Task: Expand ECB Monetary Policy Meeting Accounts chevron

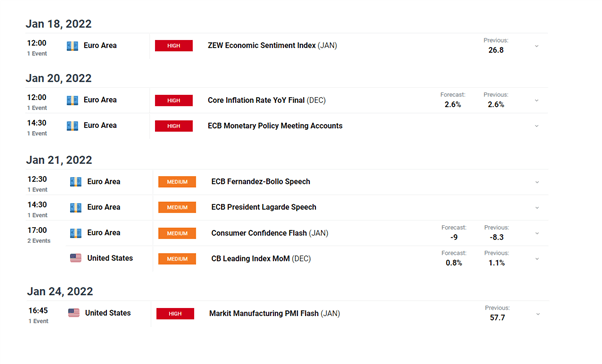Action: click(537, 126)
